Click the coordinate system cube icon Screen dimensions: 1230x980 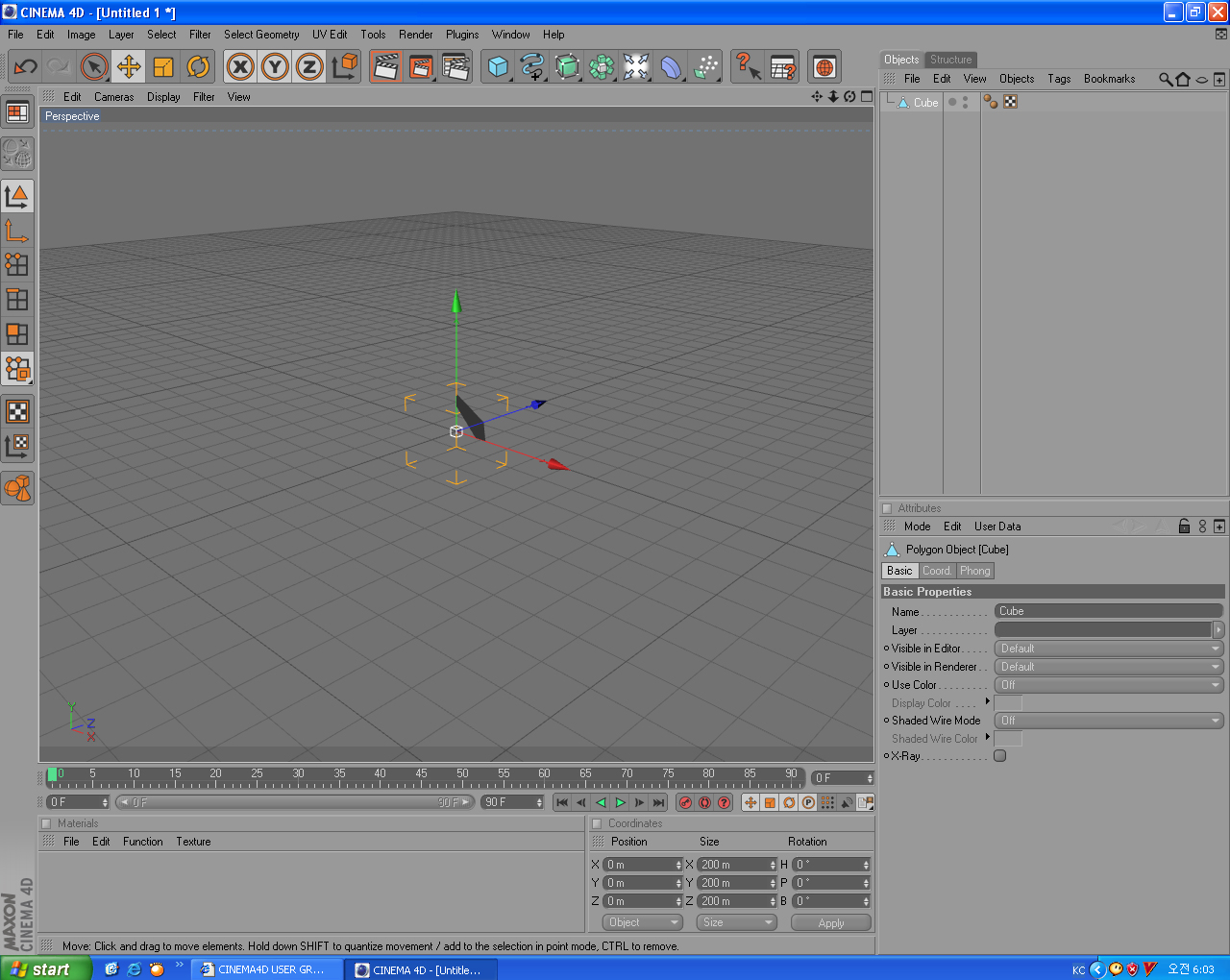pyautogui.click(x=344, y=66)
